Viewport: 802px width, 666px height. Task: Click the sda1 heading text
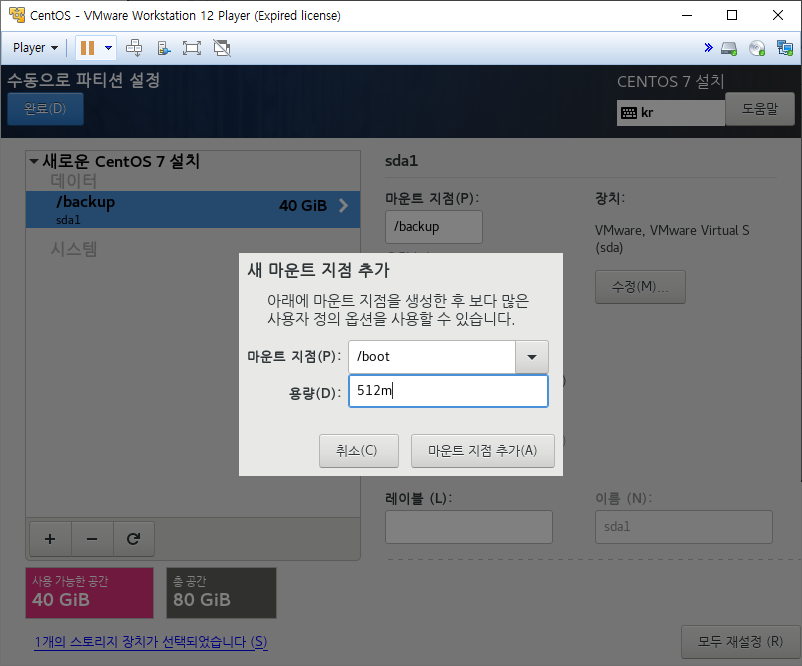[x=402, y=161]
